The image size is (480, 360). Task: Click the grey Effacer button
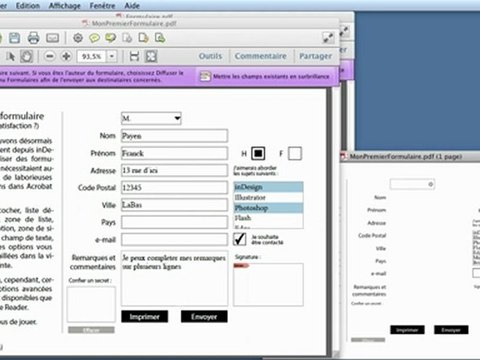click(x=91, y=330)
